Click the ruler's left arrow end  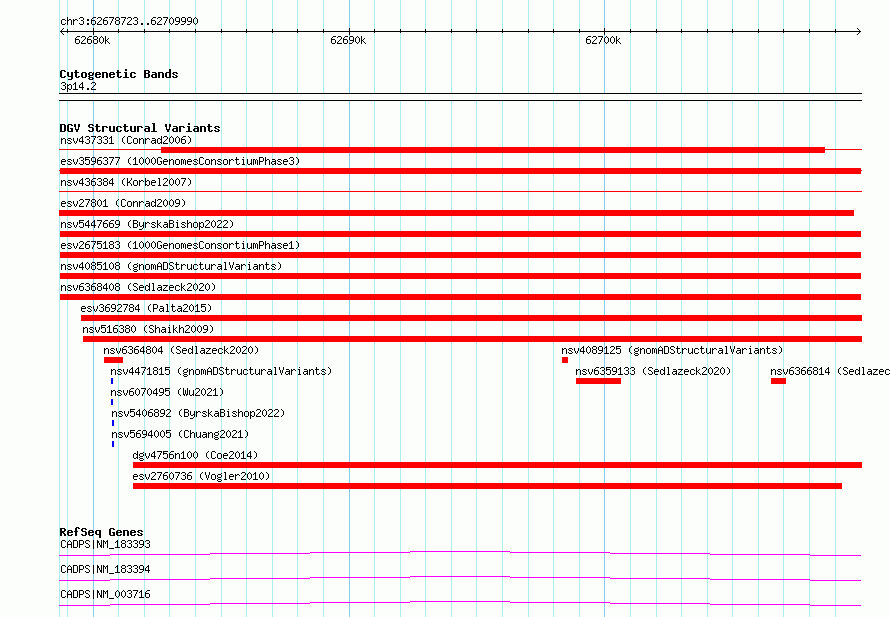coord(62,31)
